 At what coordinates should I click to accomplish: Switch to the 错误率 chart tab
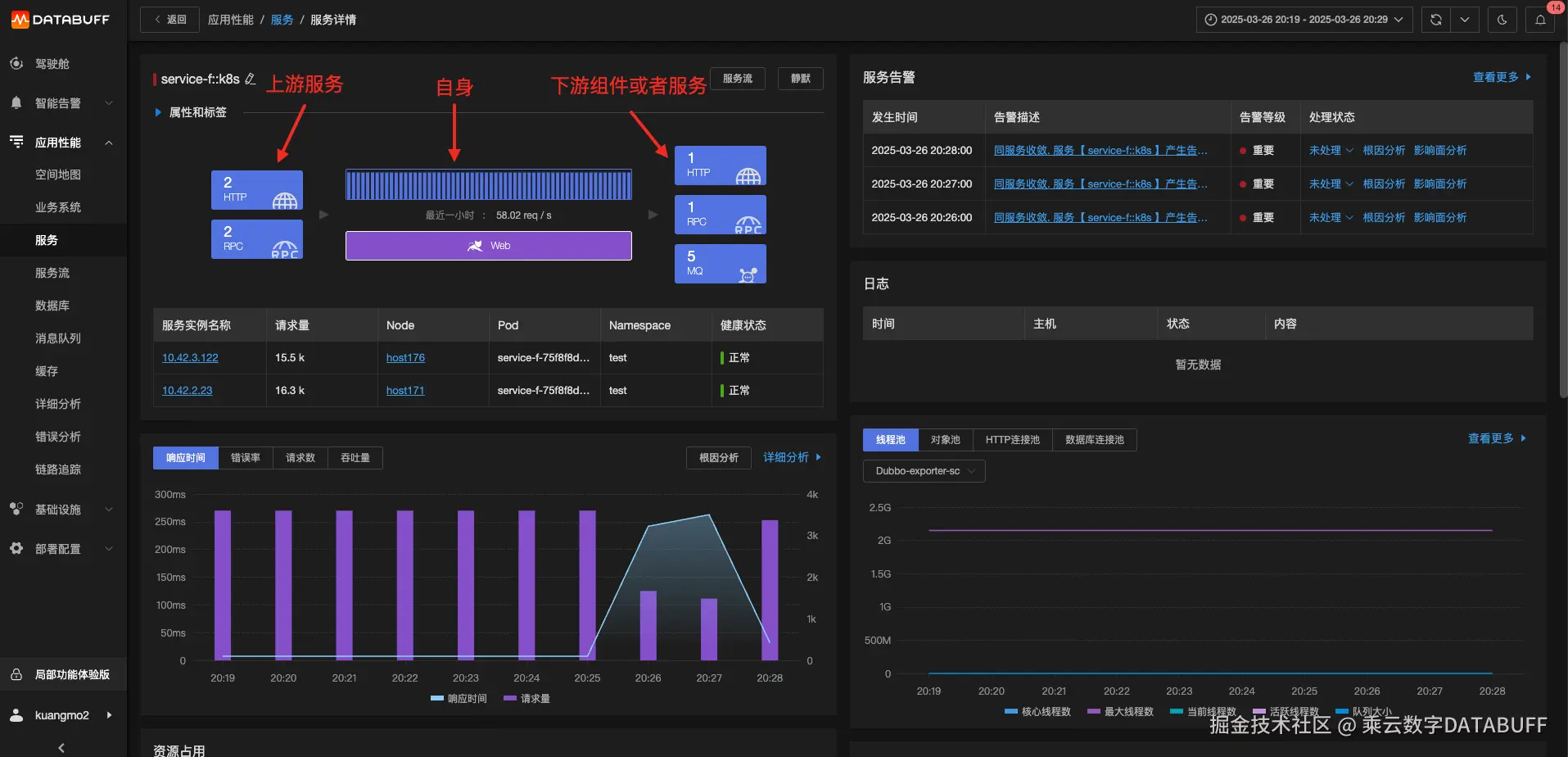[x=246, y=458]
